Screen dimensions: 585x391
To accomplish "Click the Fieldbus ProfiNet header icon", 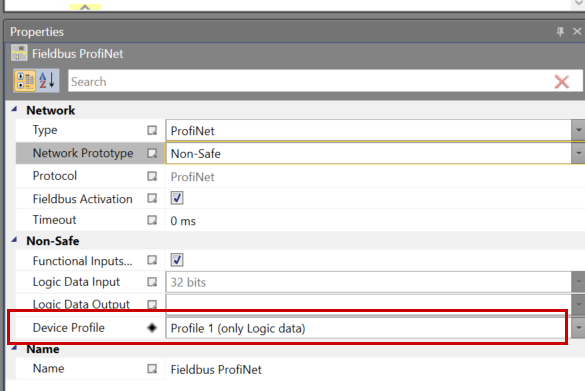I will pos(19,53).
